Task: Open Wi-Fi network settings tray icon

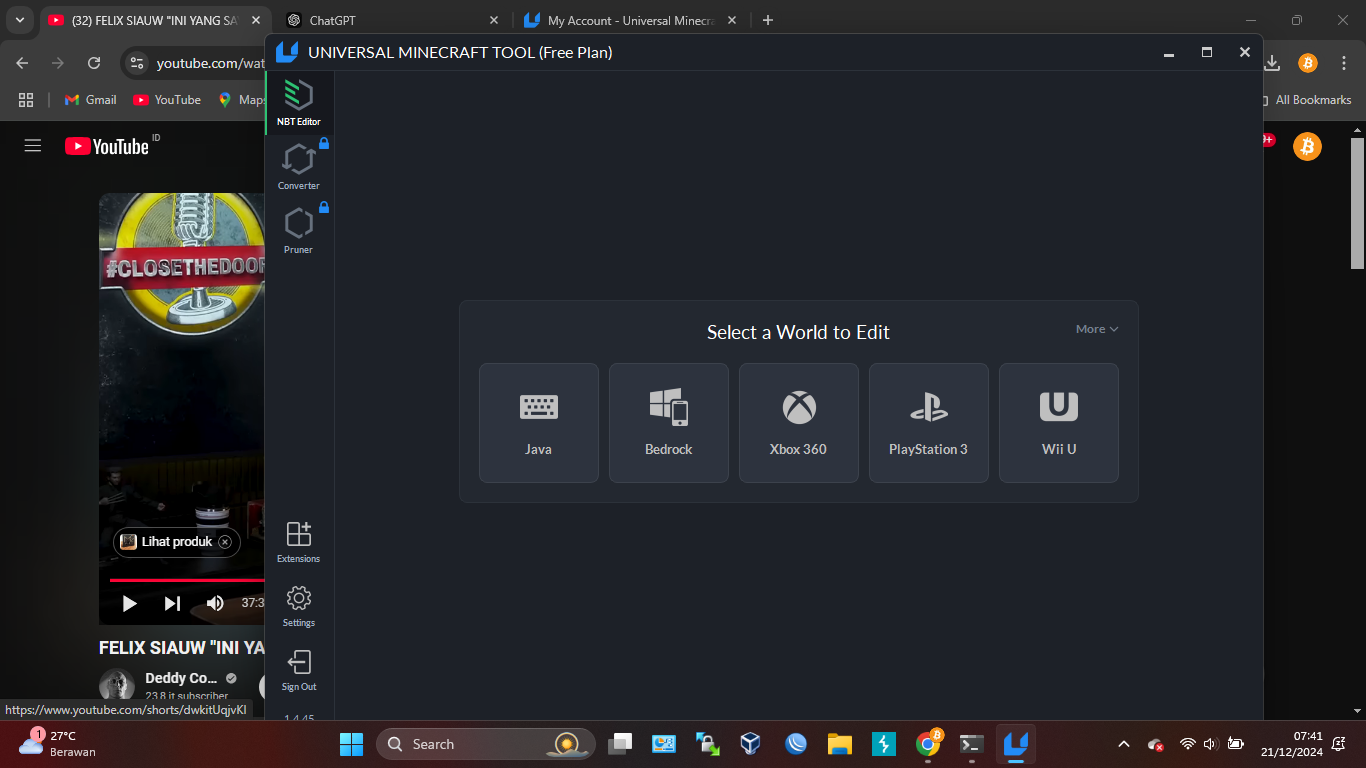Action: [1187, 744]
